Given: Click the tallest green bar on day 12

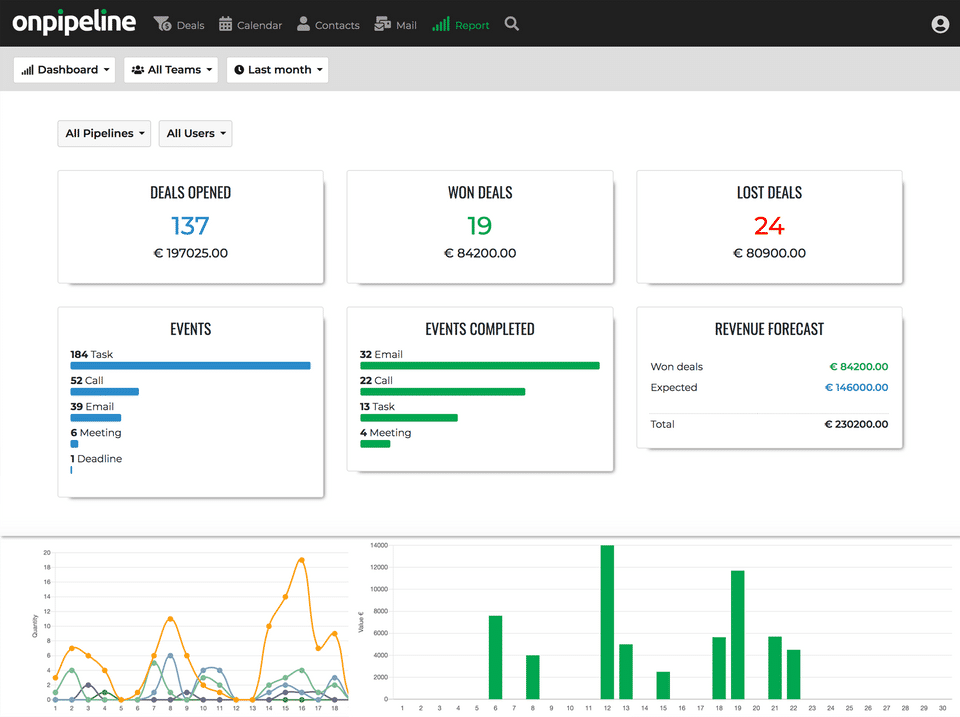Looking at the screenshot, I should coord(607,622).
